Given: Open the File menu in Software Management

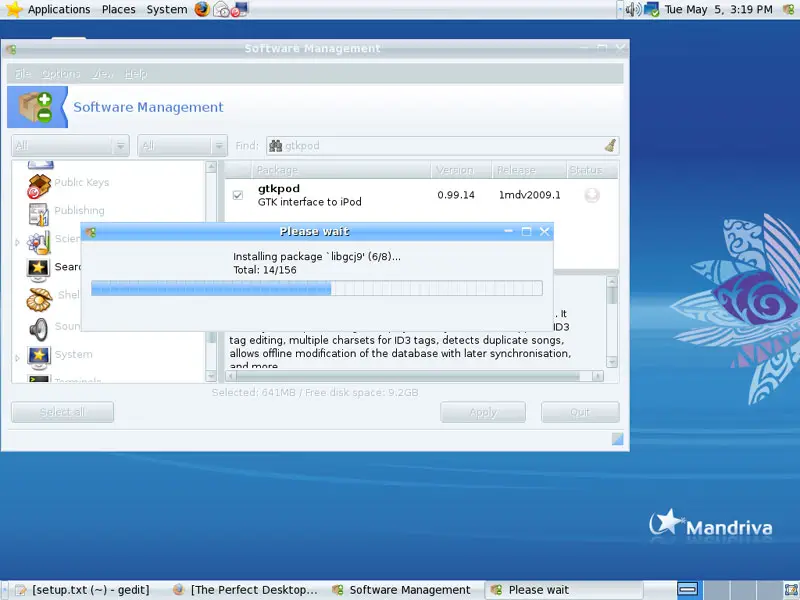Looking at the screenshot, I should 22,74.
